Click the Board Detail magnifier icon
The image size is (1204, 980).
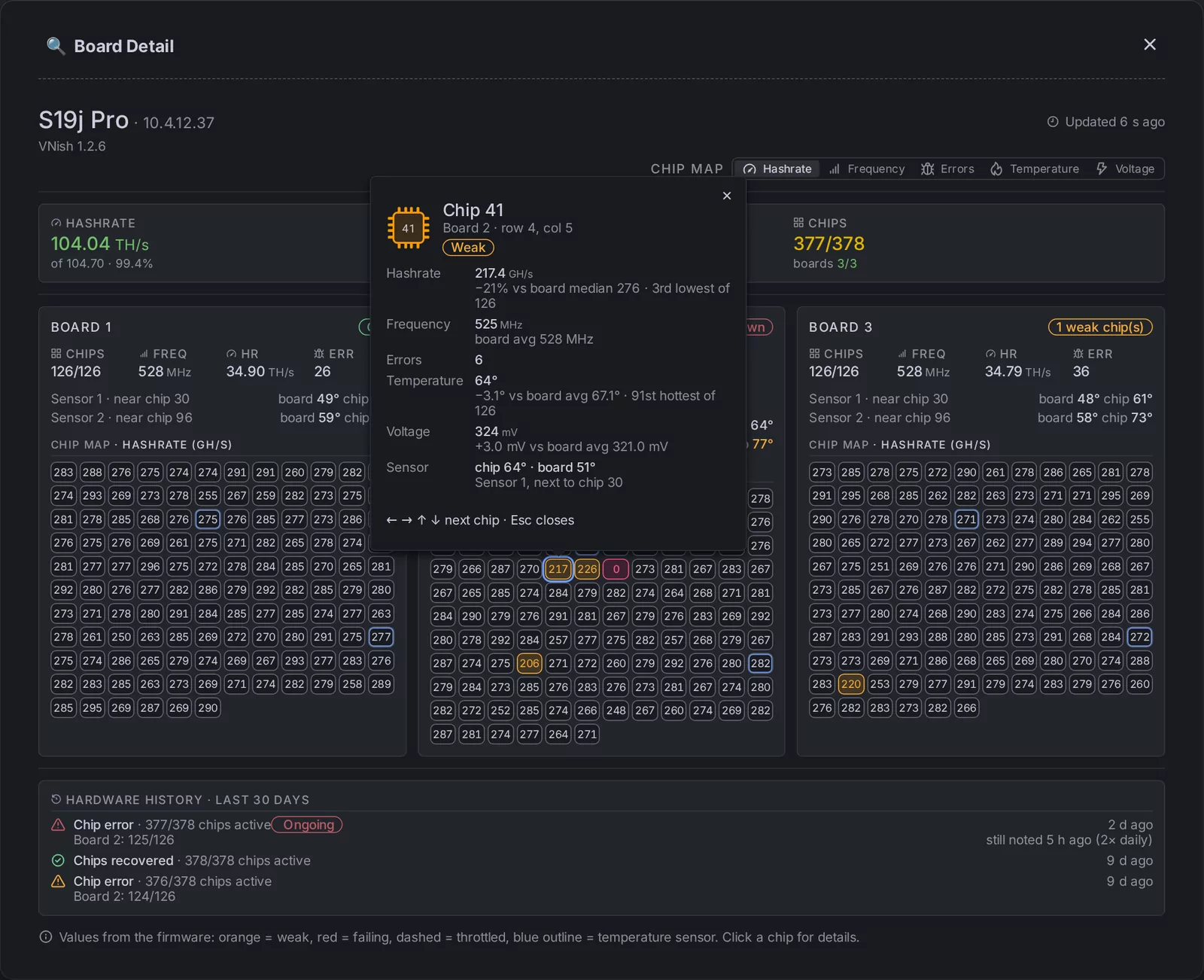56,46
